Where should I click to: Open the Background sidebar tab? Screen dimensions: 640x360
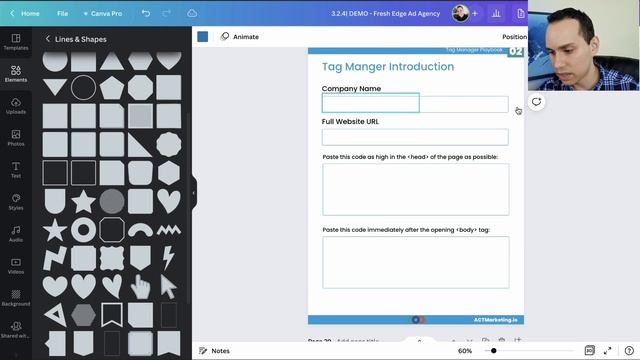[16, 298]
